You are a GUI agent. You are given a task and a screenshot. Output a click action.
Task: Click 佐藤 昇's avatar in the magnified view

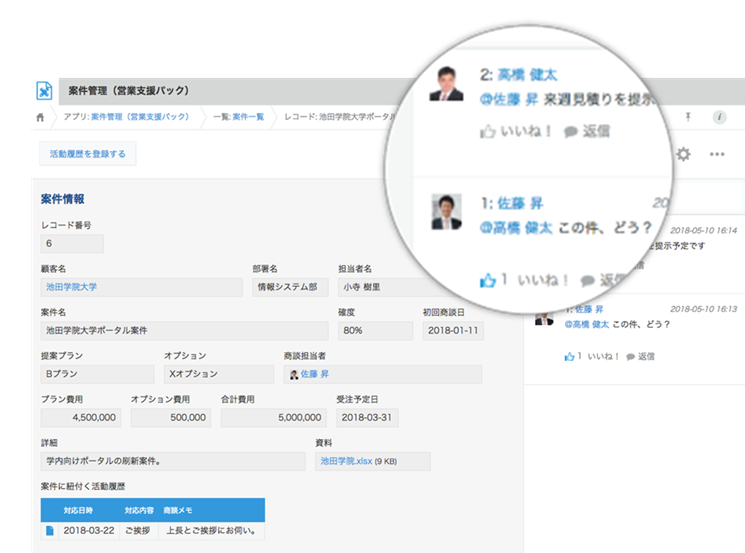447,212
